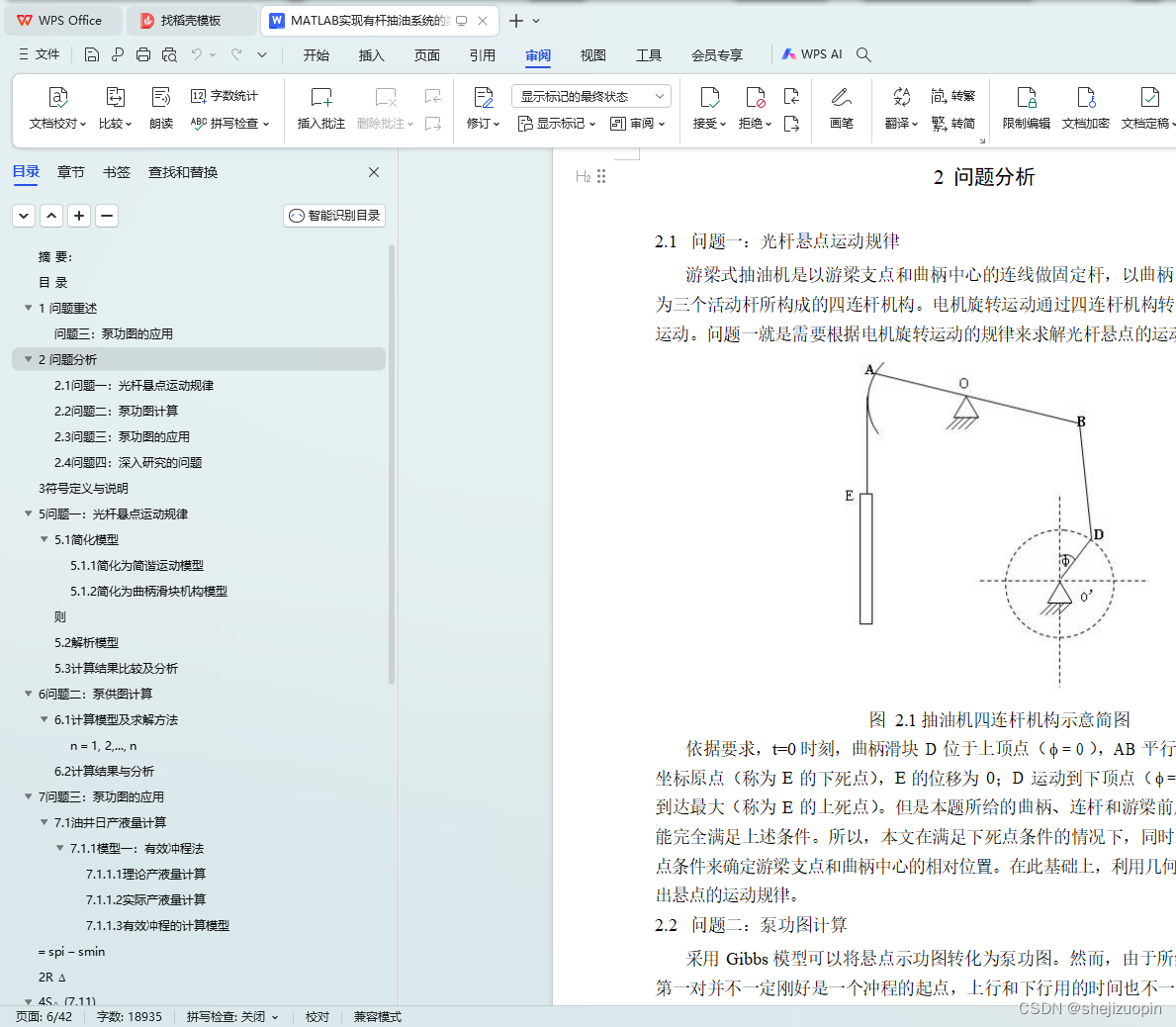Open the 文档校对 proofreading tool

click(57, 108)
